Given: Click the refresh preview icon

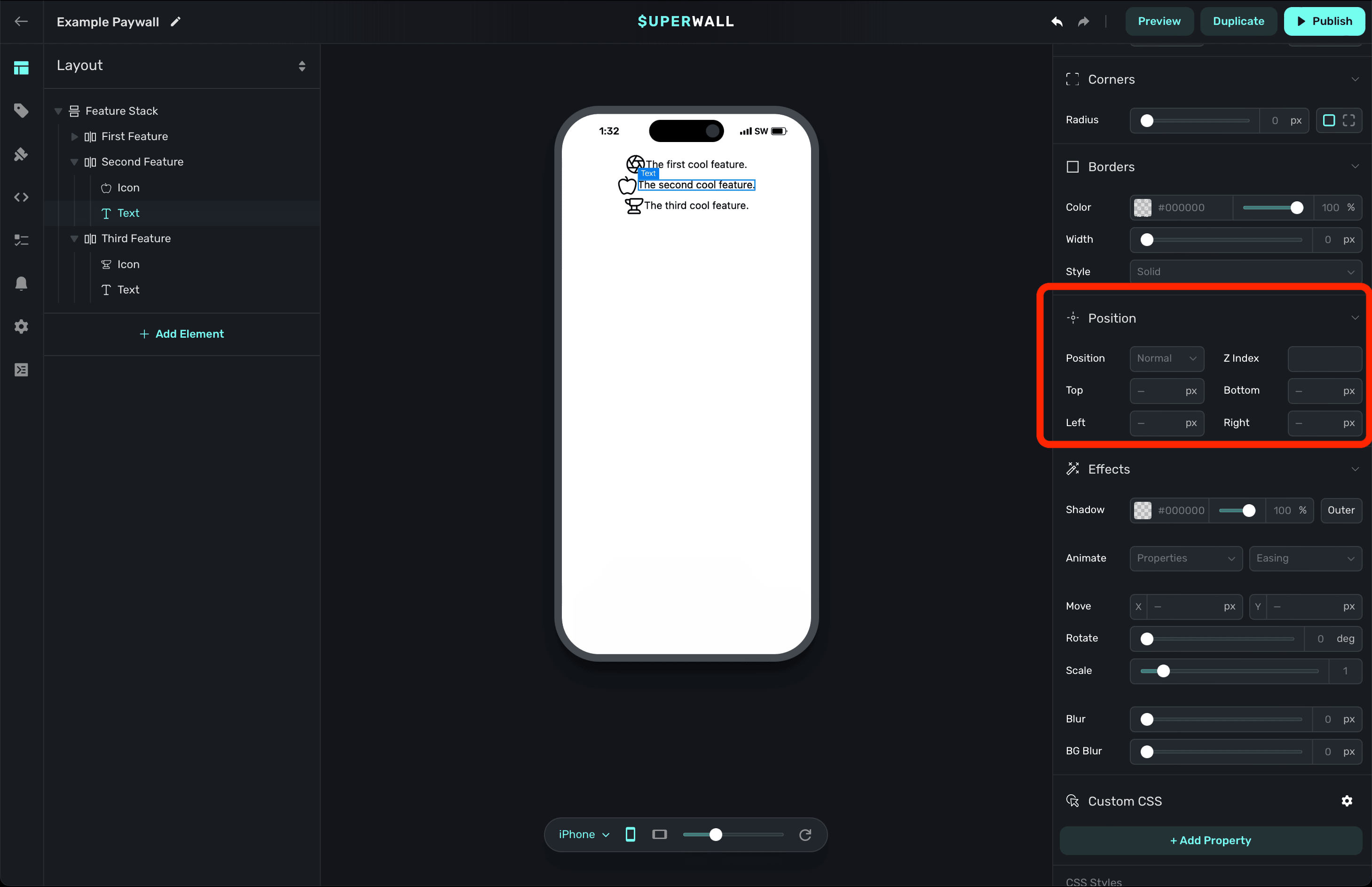Looking at the screenshot, I should tap(805, 835).
